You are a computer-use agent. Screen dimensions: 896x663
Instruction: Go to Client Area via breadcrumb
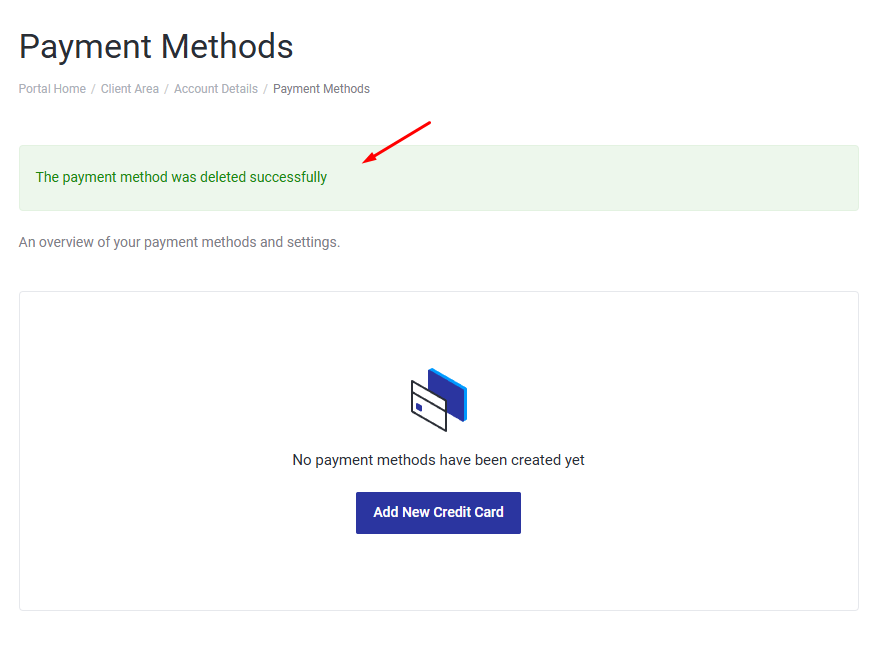point(130,89)
